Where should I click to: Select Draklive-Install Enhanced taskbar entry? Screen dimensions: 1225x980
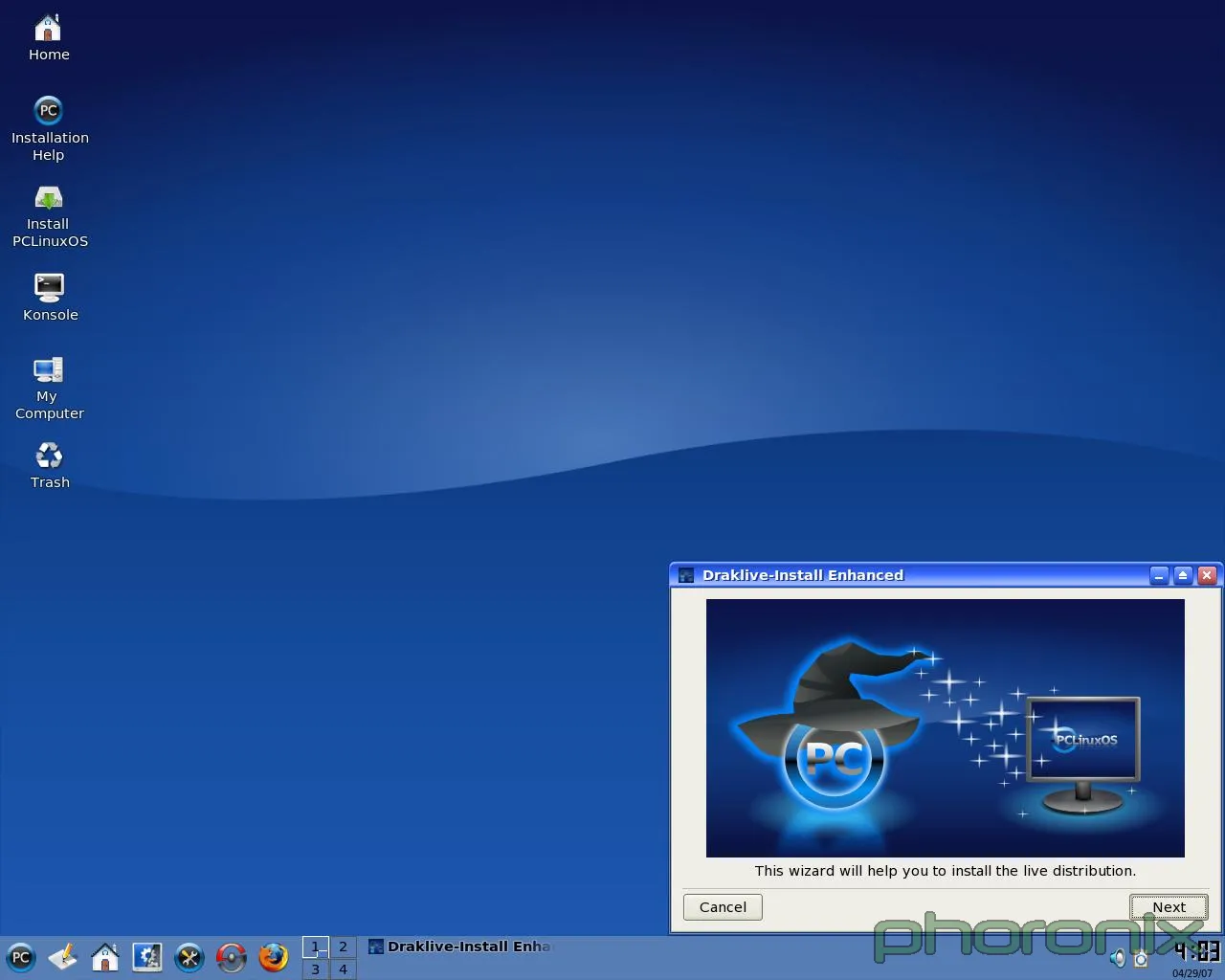pyautogui.click(x=461, y=947)
